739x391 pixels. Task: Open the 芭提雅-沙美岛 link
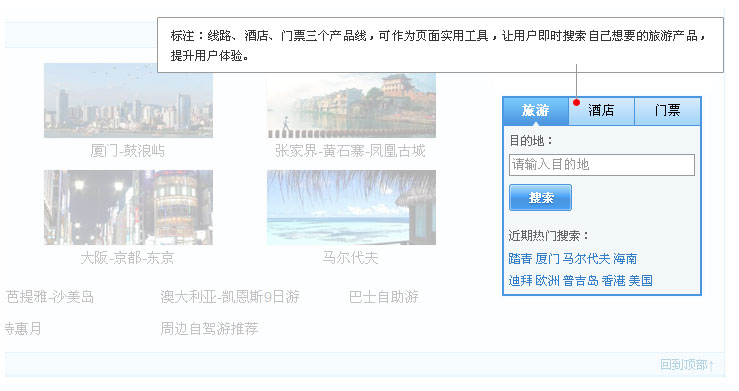[x=49, y=297]
